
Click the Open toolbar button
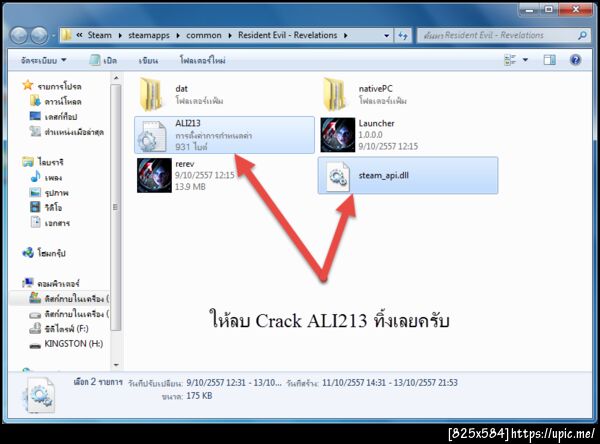coord(103,60)
